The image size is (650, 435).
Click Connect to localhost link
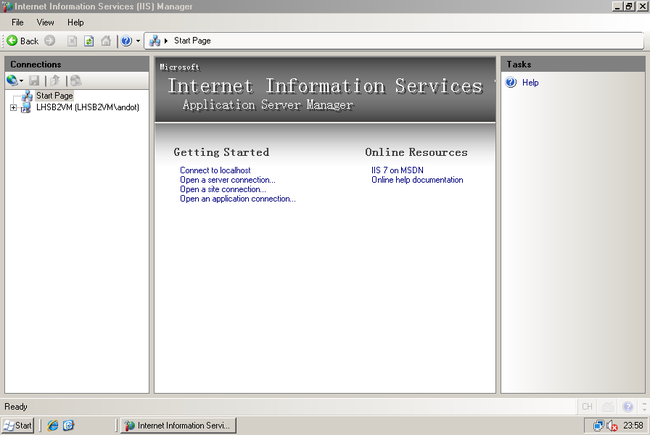click(x=215, y=170)
